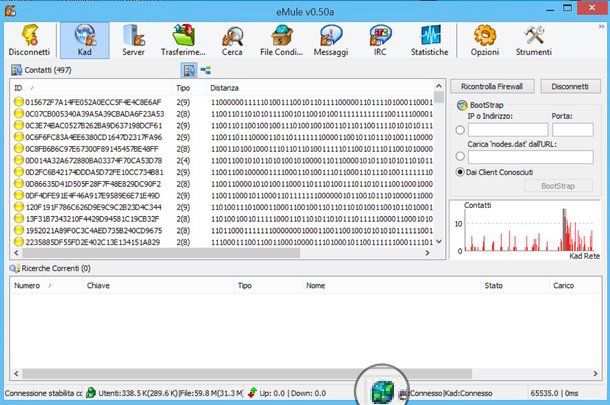Screen dimensions: 610x405
Task: Go to Trasferimenti toolbar icon
Action: (183, 40)
